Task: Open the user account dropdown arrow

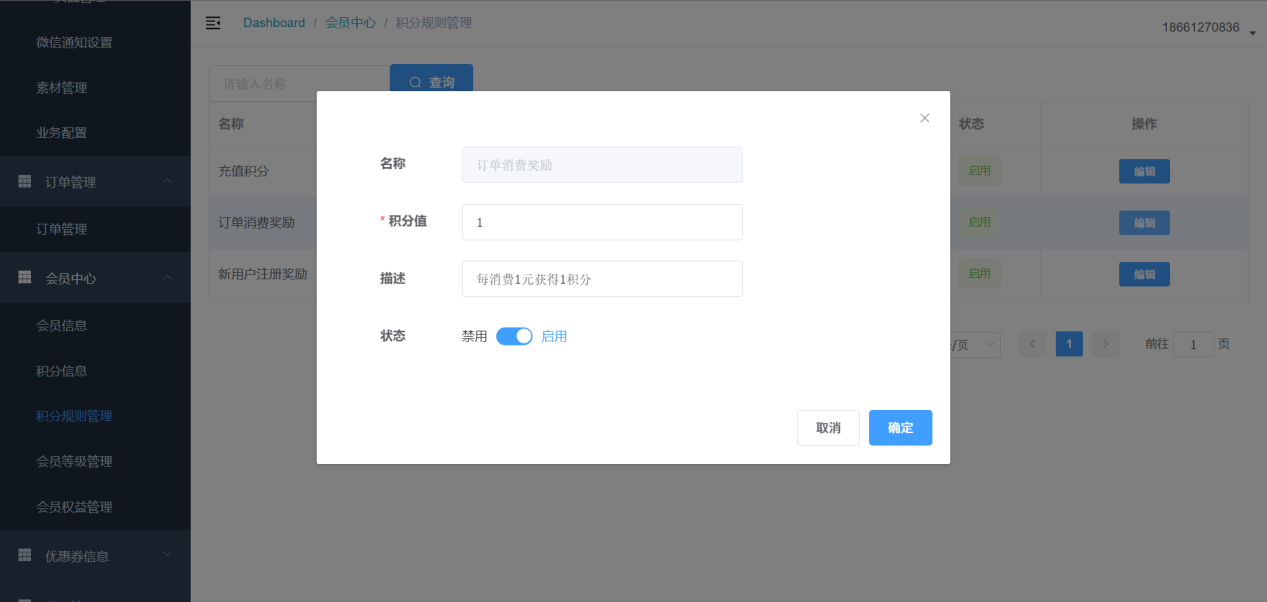Action: (x=1252, y=33)
